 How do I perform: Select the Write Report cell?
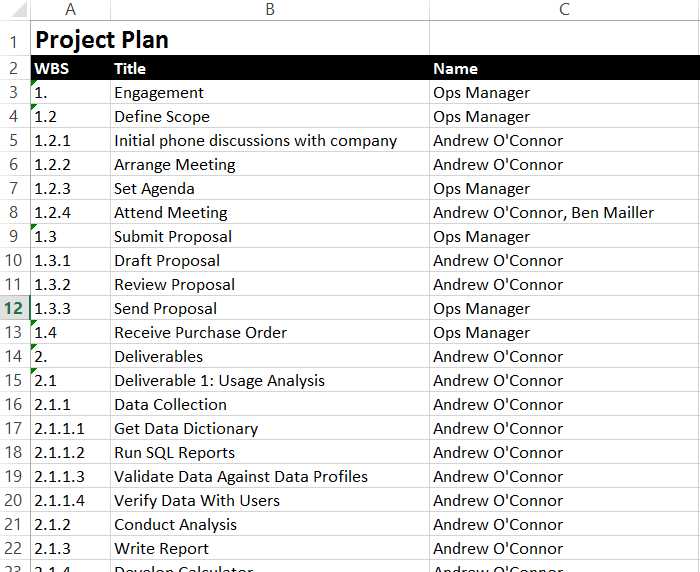pos(270,548)
